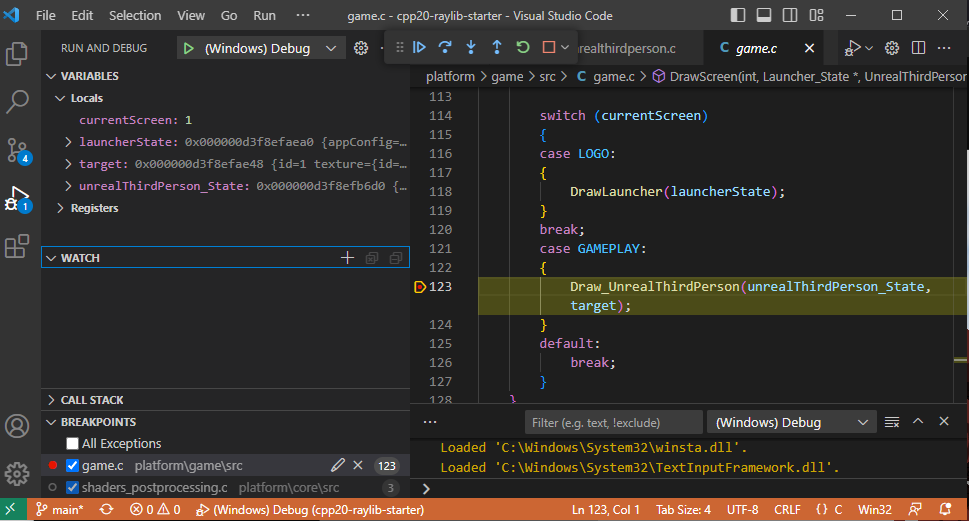Step out in the debug toolbar

click(x=497, y=47)
